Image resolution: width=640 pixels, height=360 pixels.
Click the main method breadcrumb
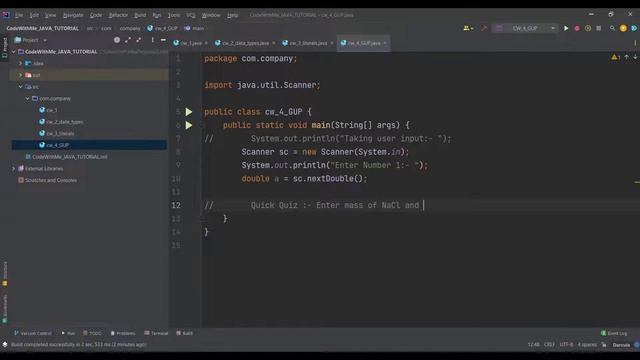194,28
